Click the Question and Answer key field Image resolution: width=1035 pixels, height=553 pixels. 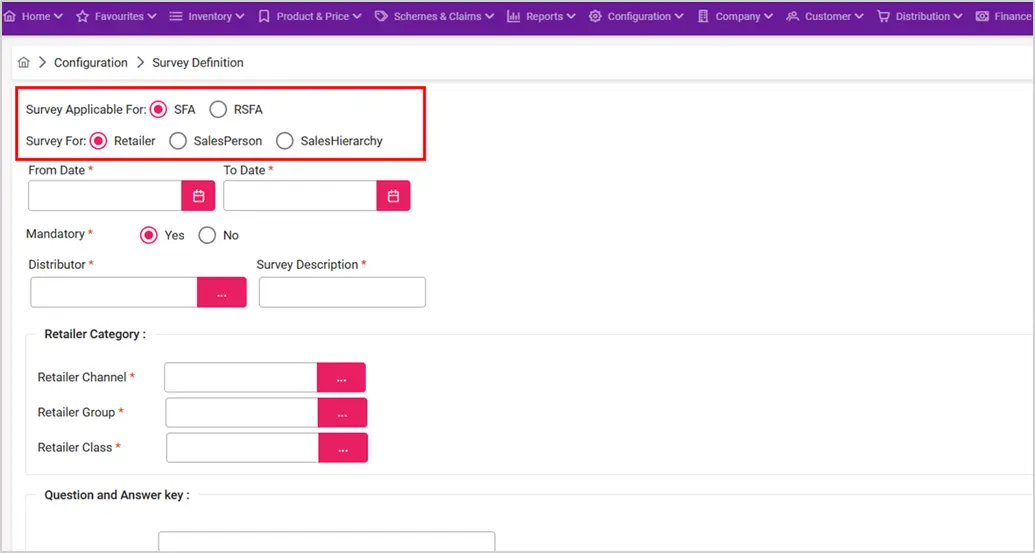point(327,541)
